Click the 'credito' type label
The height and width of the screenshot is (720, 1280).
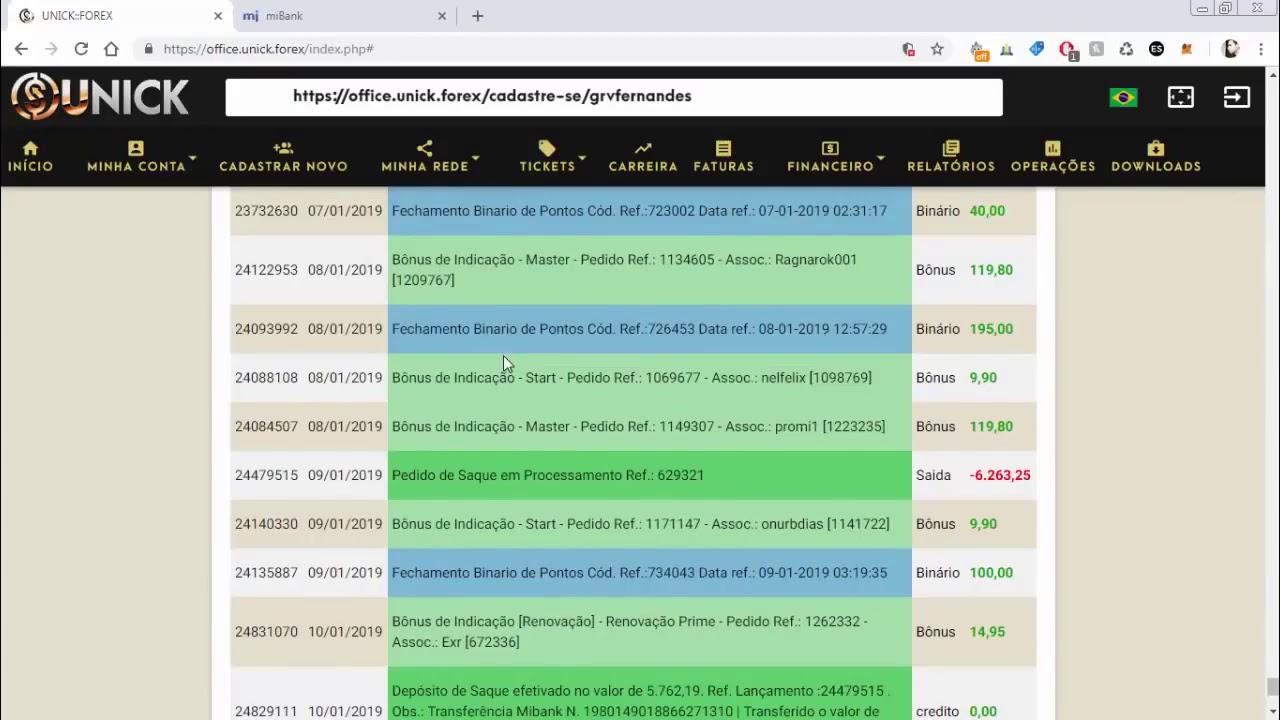click(x=937, y=712)
